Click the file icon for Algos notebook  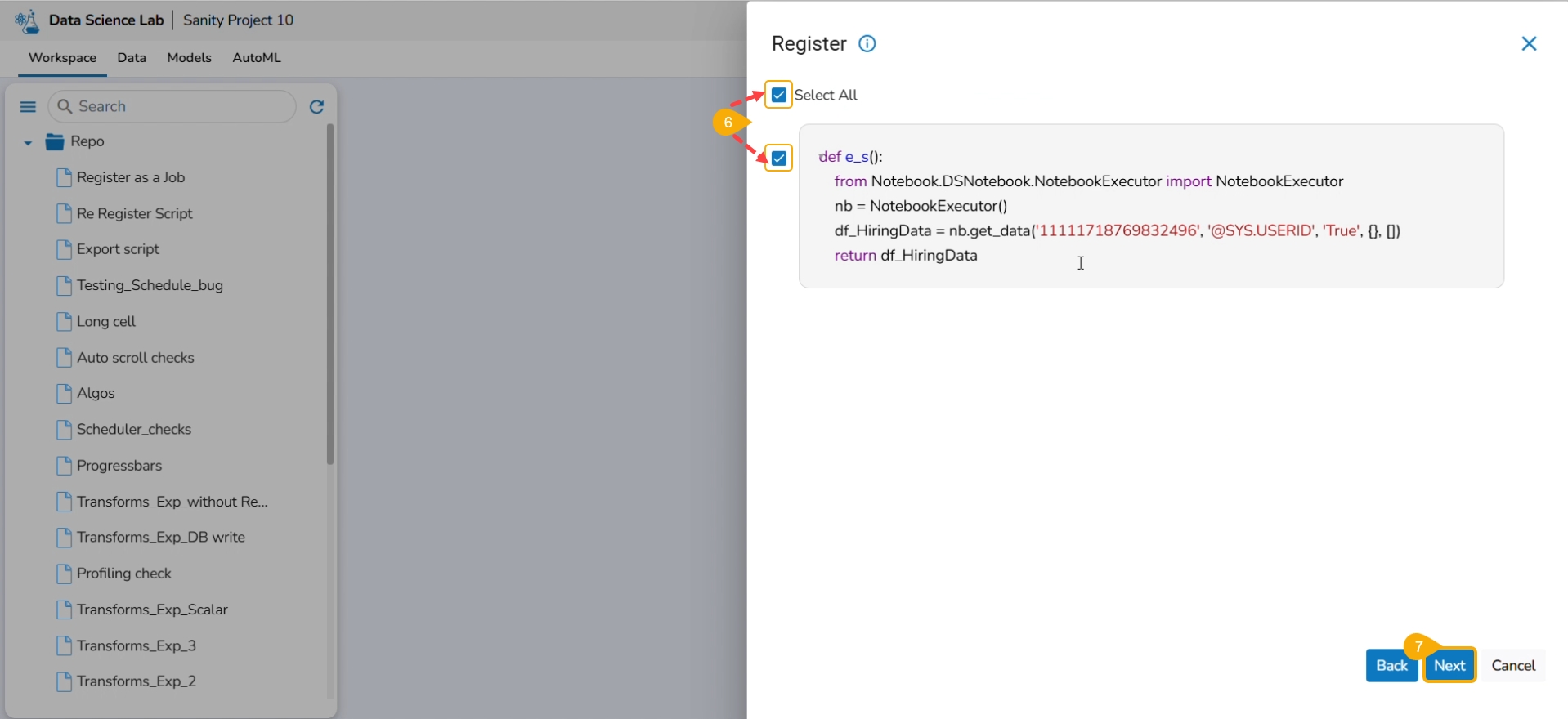pyautogui.click(x=64, y=394)
